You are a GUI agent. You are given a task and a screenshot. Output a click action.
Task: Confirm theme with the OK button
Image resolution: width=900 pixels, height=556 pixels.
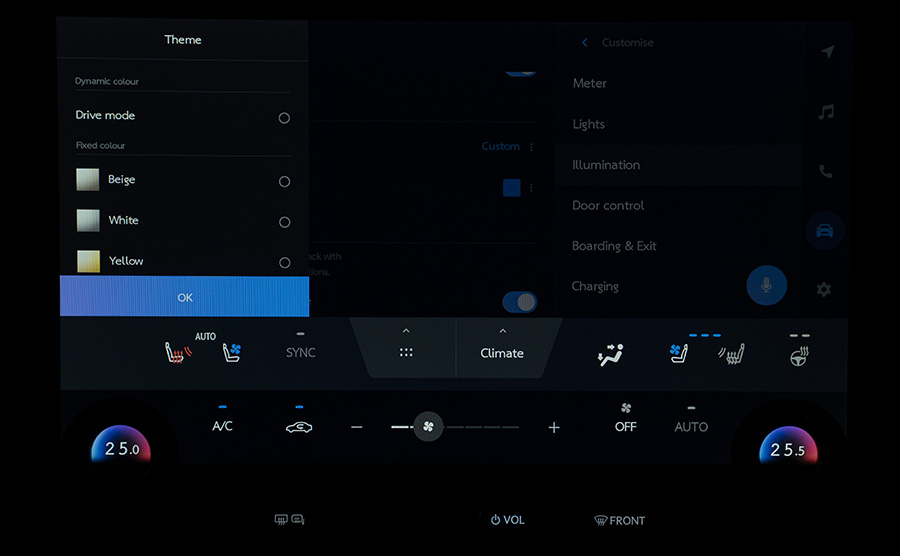tap(184, 297)
